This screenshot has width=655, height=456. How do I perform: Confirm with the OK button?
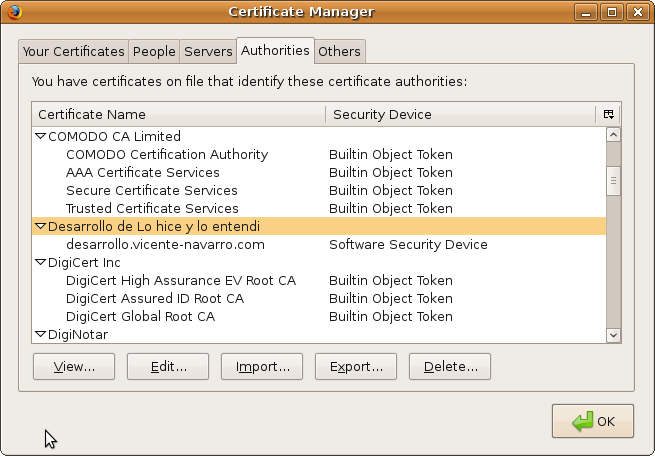(593, 421)
